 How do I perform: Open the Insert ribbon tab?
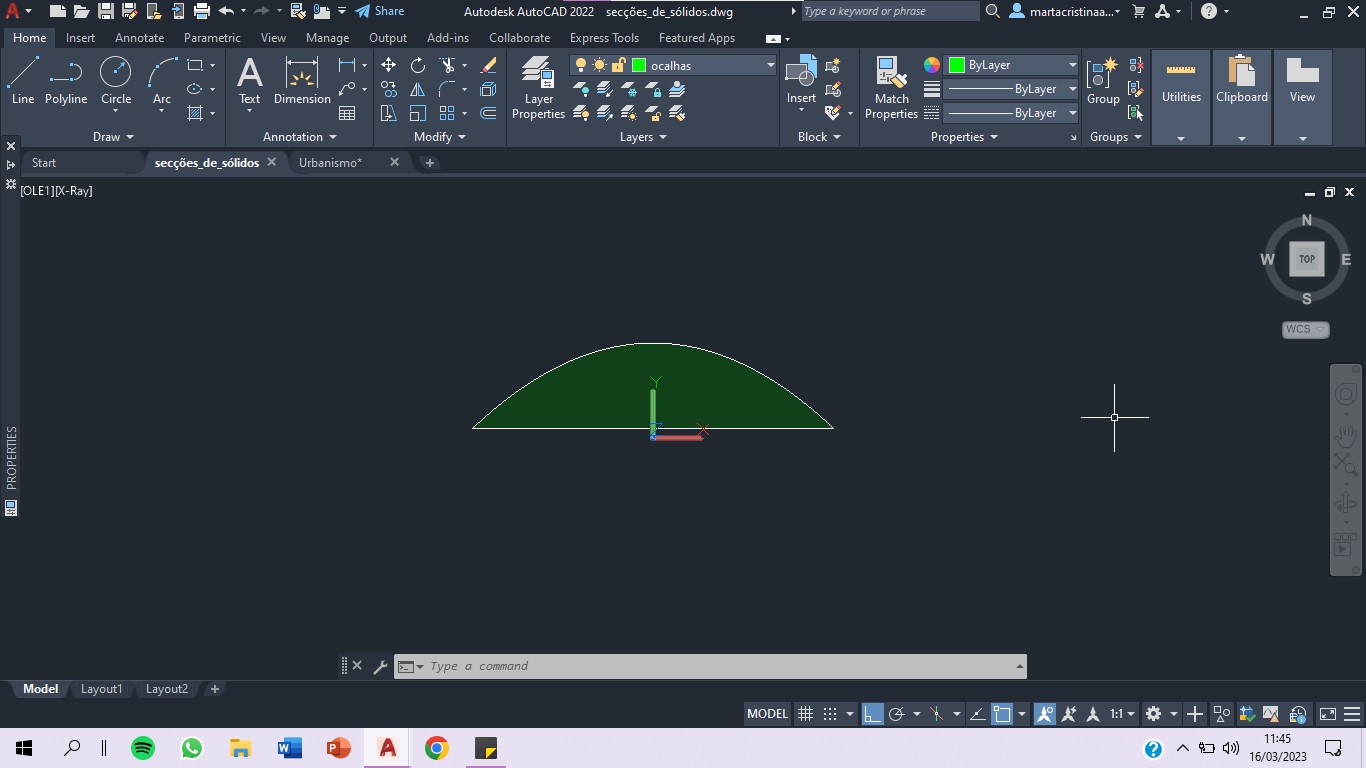click(x=80, y=38)
